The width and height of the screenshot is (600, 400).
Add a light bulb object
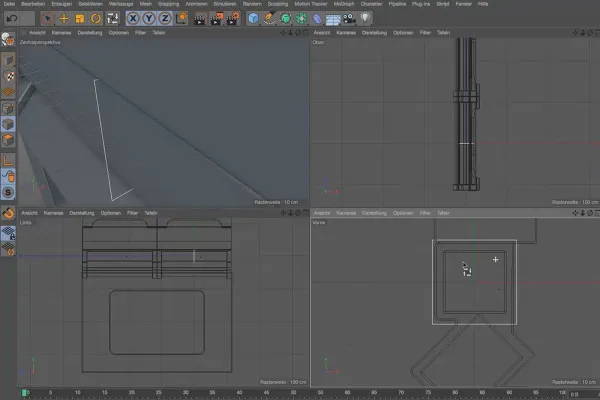[365, 18]
